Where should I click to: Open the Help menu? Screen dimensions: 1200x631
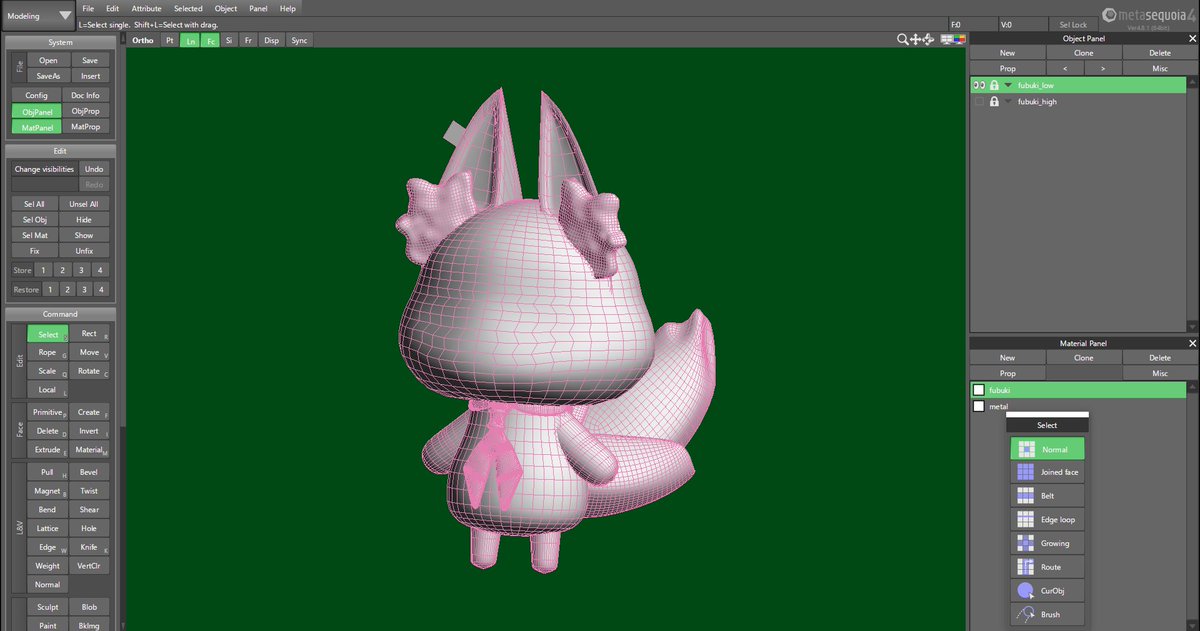(288, 8)
